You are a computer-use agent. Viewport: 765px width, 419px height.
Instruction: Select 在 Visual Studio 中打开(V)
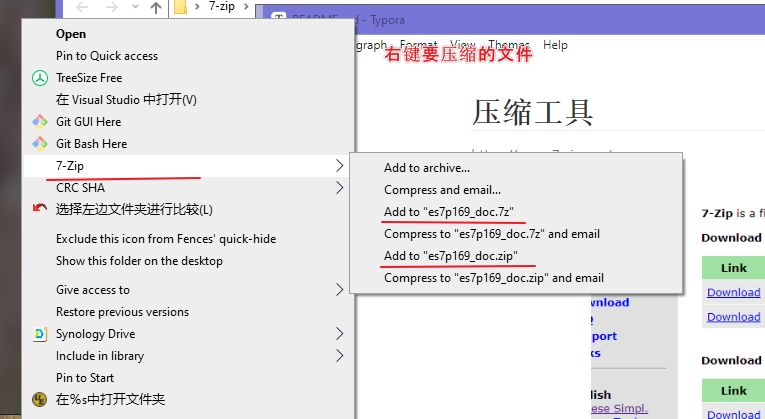pos(189,100)
